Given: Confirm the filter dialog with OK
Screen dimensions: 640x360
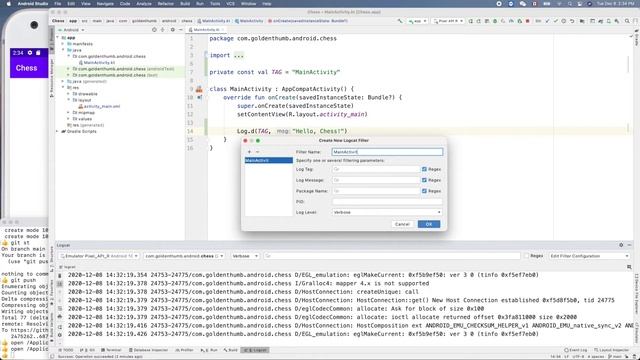Looking at the screenshot, I should point(429,224).
